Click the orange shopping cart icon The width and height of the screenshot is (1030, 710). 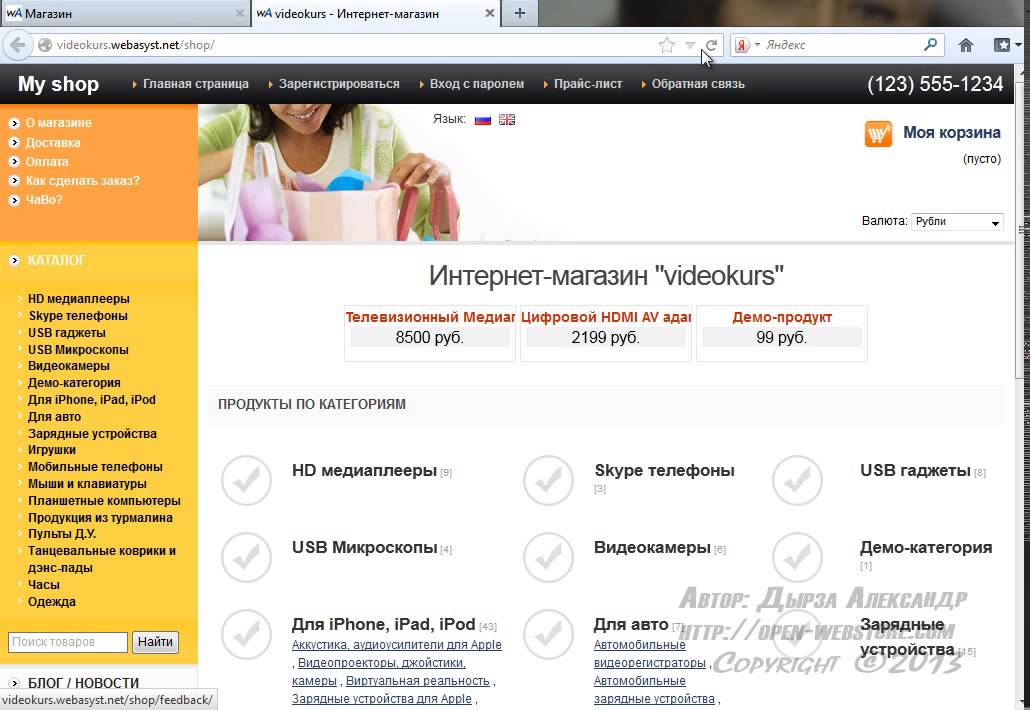878,134
